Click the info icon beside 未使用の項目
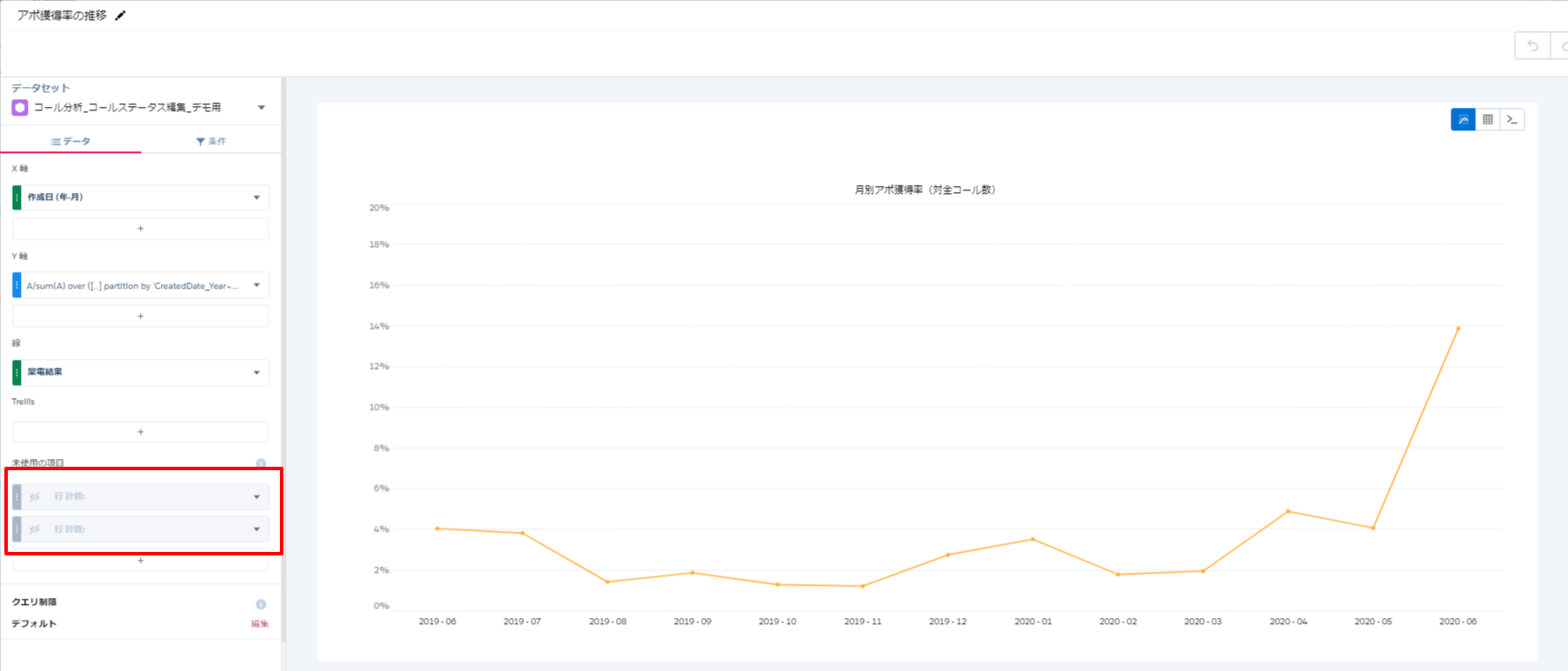This screenshot has height=671, width=1568. (261, 463)
